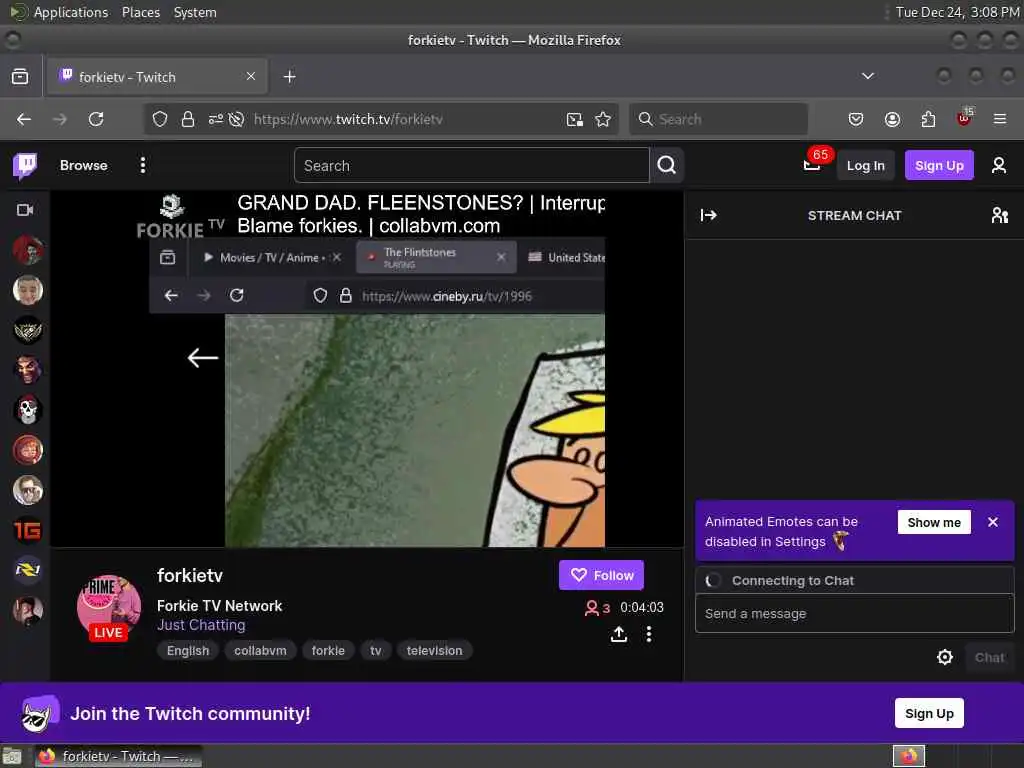Open the Just Chatting category link
This screenshot has height=768, width=1024.
[x=201, y=625]
